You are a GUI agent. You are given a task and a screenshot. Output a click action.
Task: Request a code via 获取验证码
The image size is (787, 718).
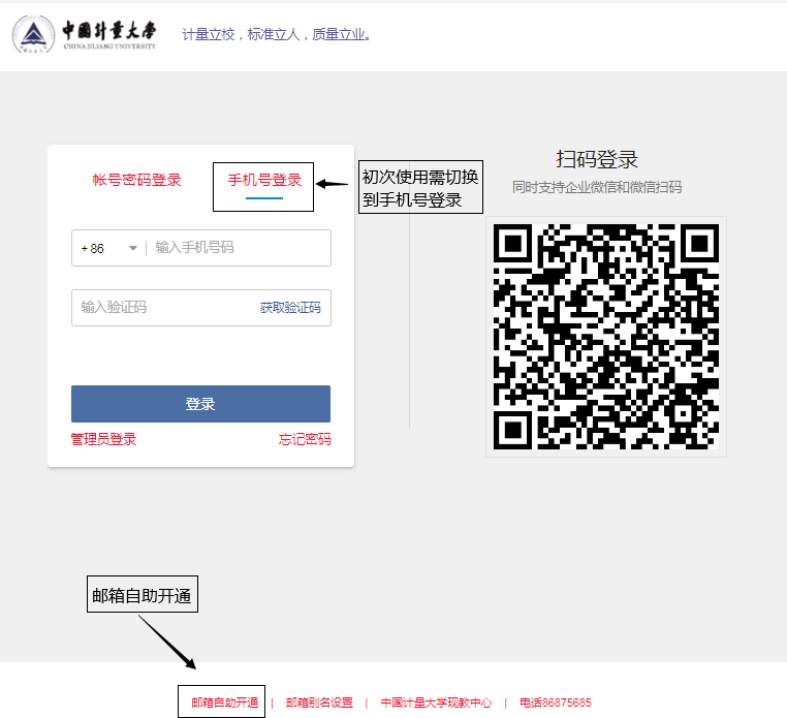(x=290, y=308)
